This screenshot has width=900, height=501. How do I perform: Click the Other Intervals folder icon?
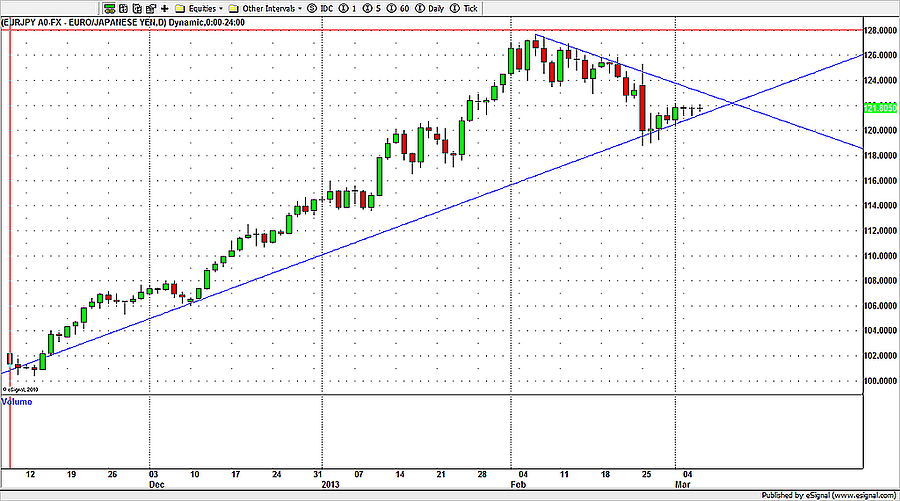click(234, 8)
